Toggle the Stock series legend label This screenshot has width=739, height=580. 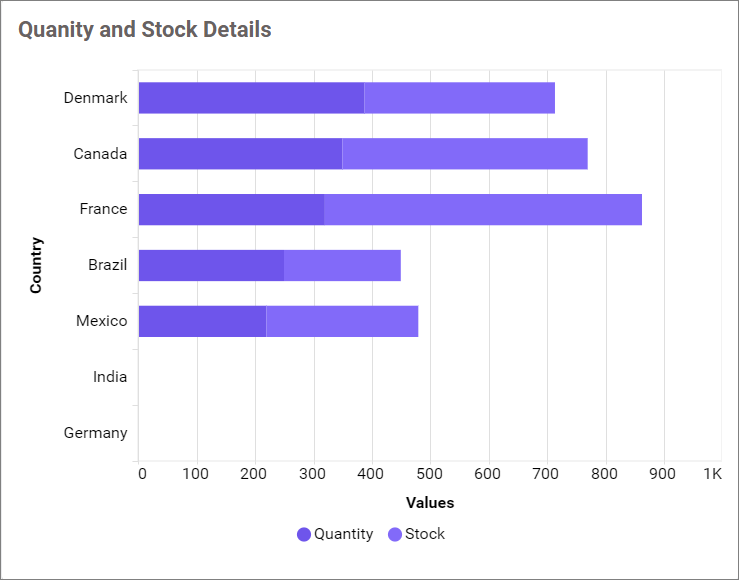(425, 534)
